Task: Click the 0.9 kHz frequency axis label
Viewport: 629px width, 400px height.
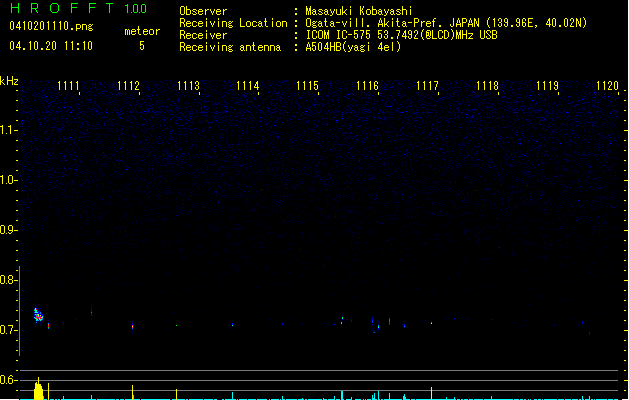Action: 8,230
